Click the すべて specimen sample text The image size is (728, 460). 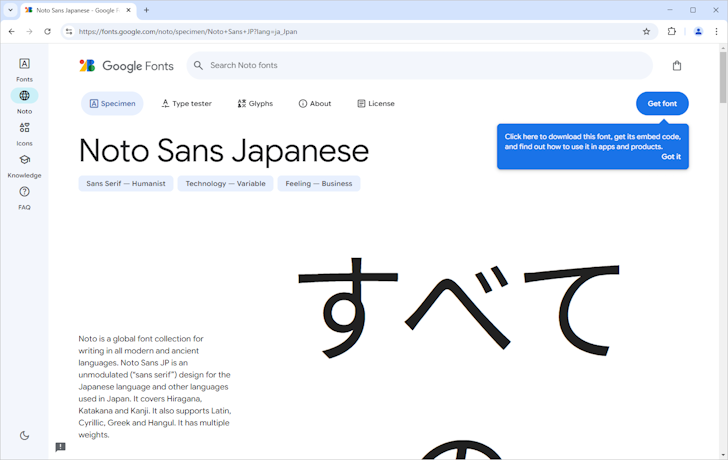(x=459, y=307)
